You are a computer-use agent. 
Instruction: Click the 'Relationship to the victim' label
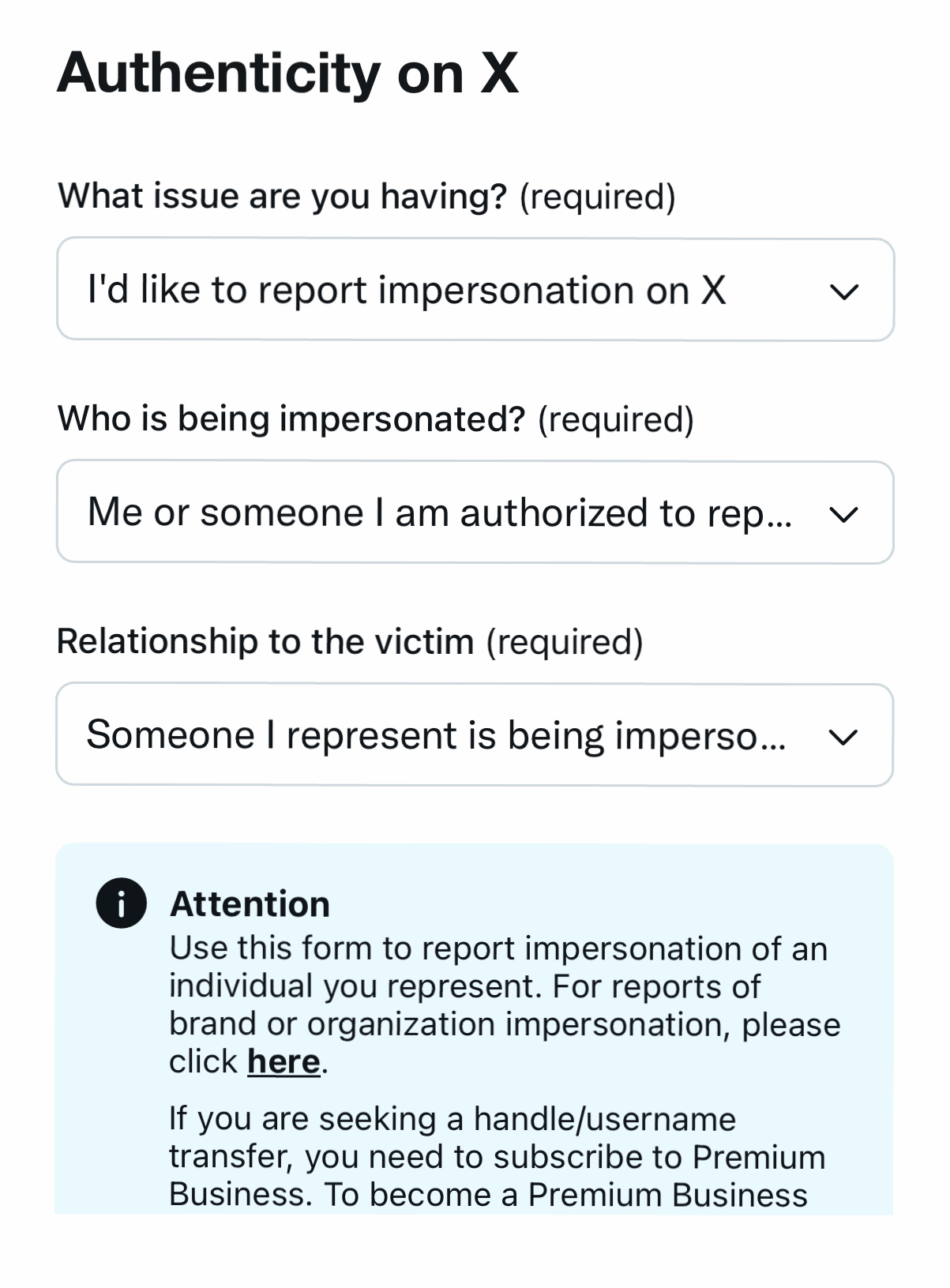click(x=265, y=641)
